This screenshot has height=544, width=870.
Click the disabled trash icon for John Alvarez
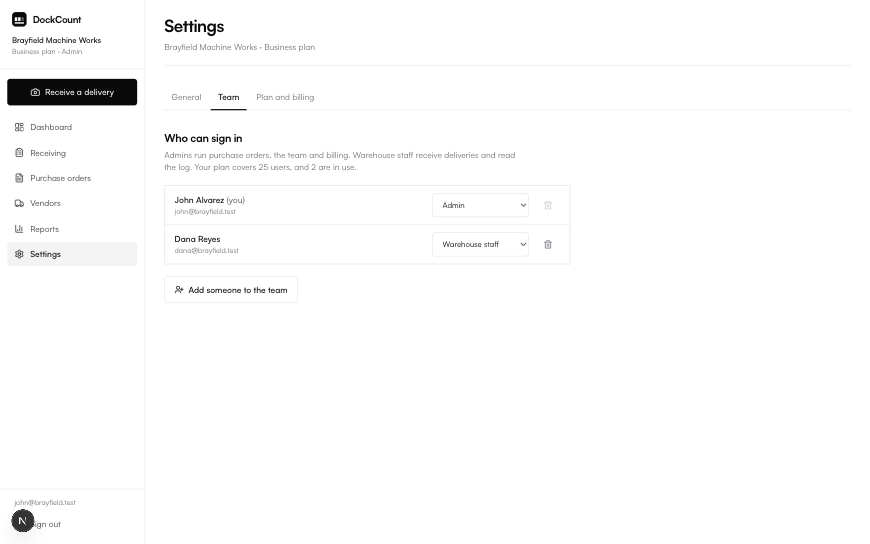coord(548,205)
